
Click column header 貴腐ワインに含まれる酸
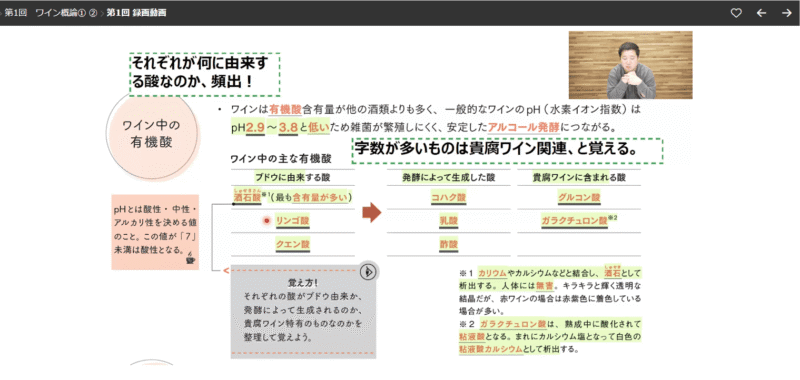[x=579, y=178]
